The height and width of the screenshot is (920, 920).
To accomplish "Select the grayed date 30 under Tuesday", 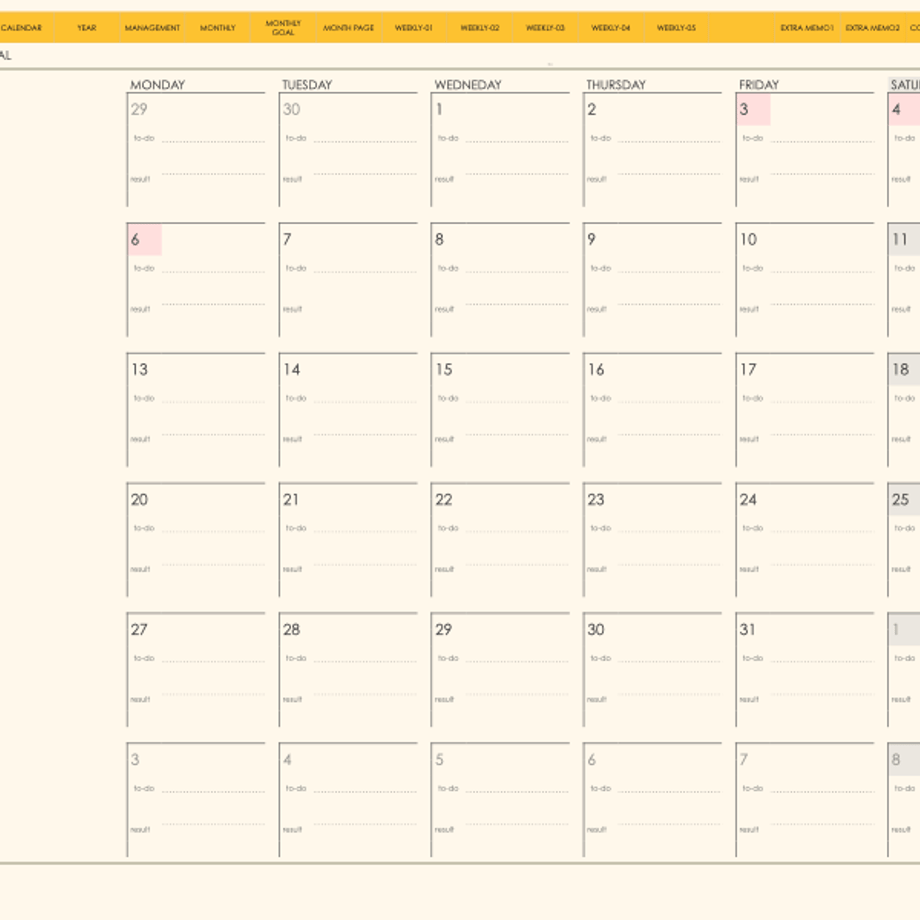I will (x=292, y=110).
